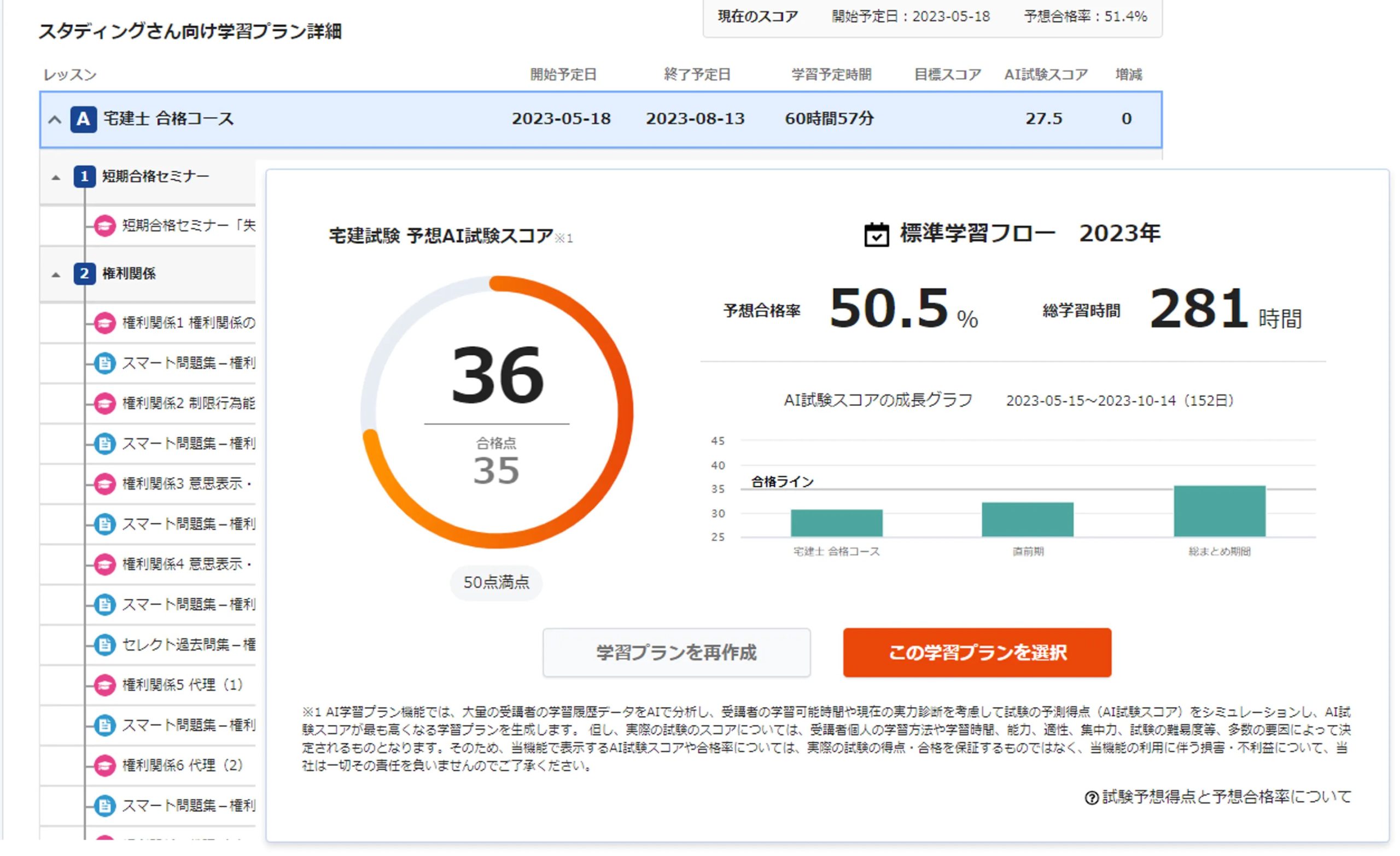Collapse the 短期合格セミナー section triangle

(x=56, y=178)
